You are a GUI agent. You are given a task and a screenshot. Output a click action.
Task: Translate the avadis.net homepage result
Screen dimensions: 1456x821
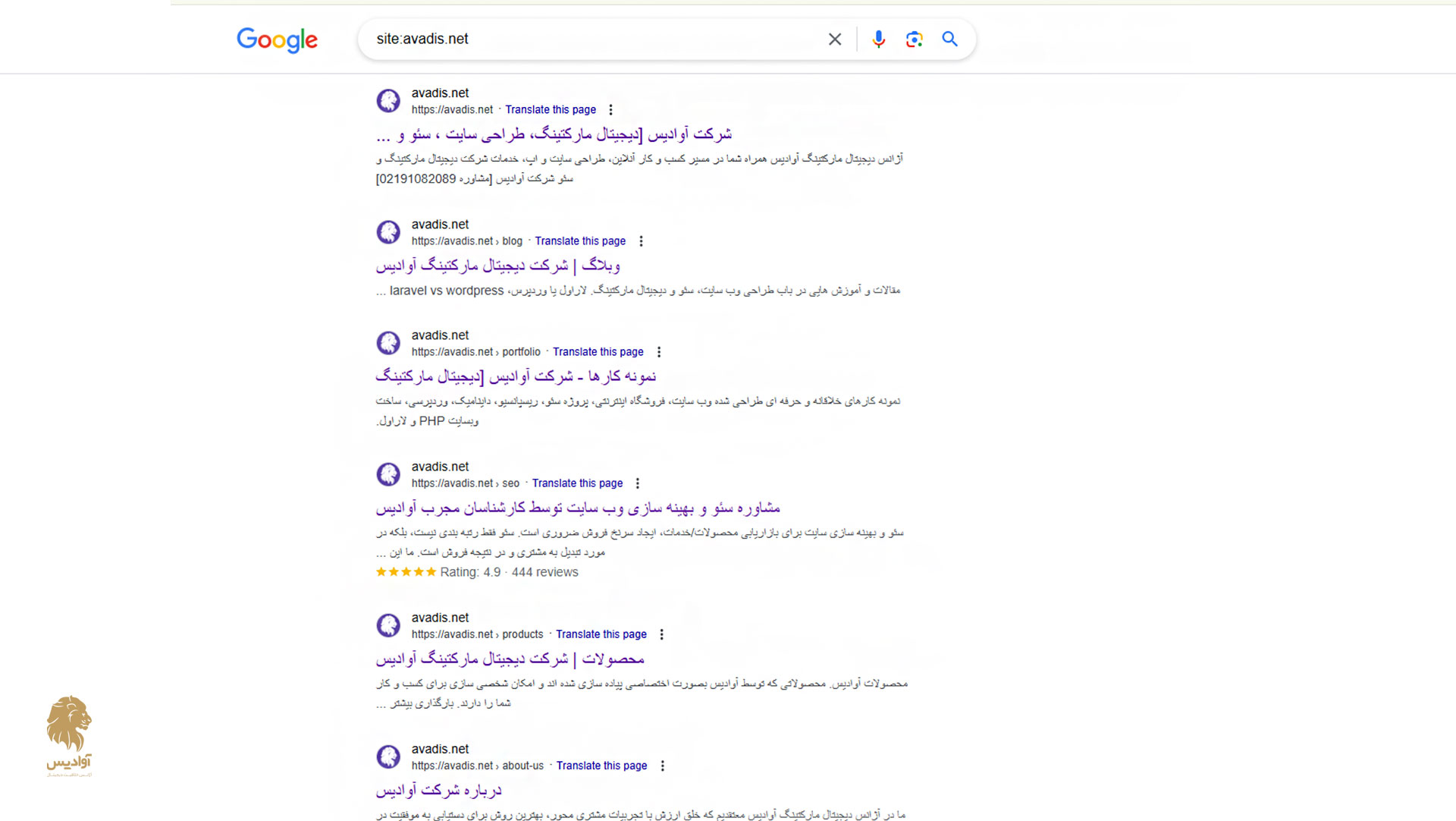point(551,110)
